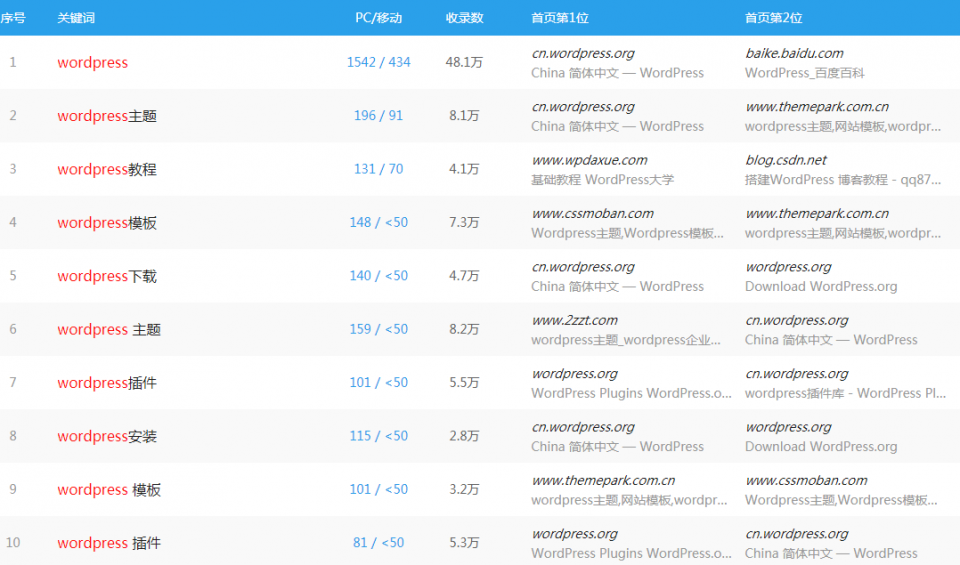Go to the blog.csdn.net result URL
This screenshot has width=960, height=565.
click(786, 160)
